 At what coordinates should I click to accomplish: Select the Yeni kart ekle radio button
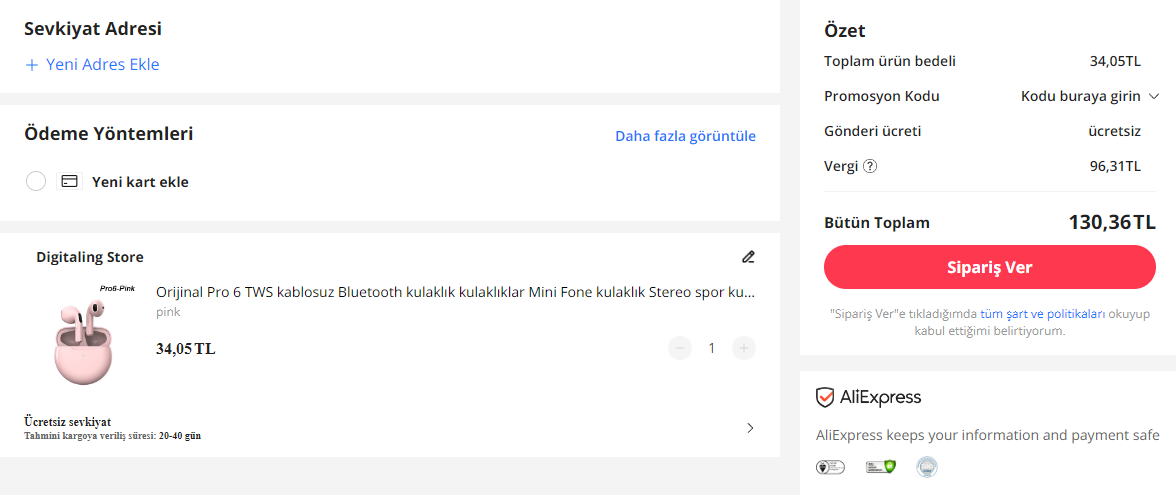36,182
